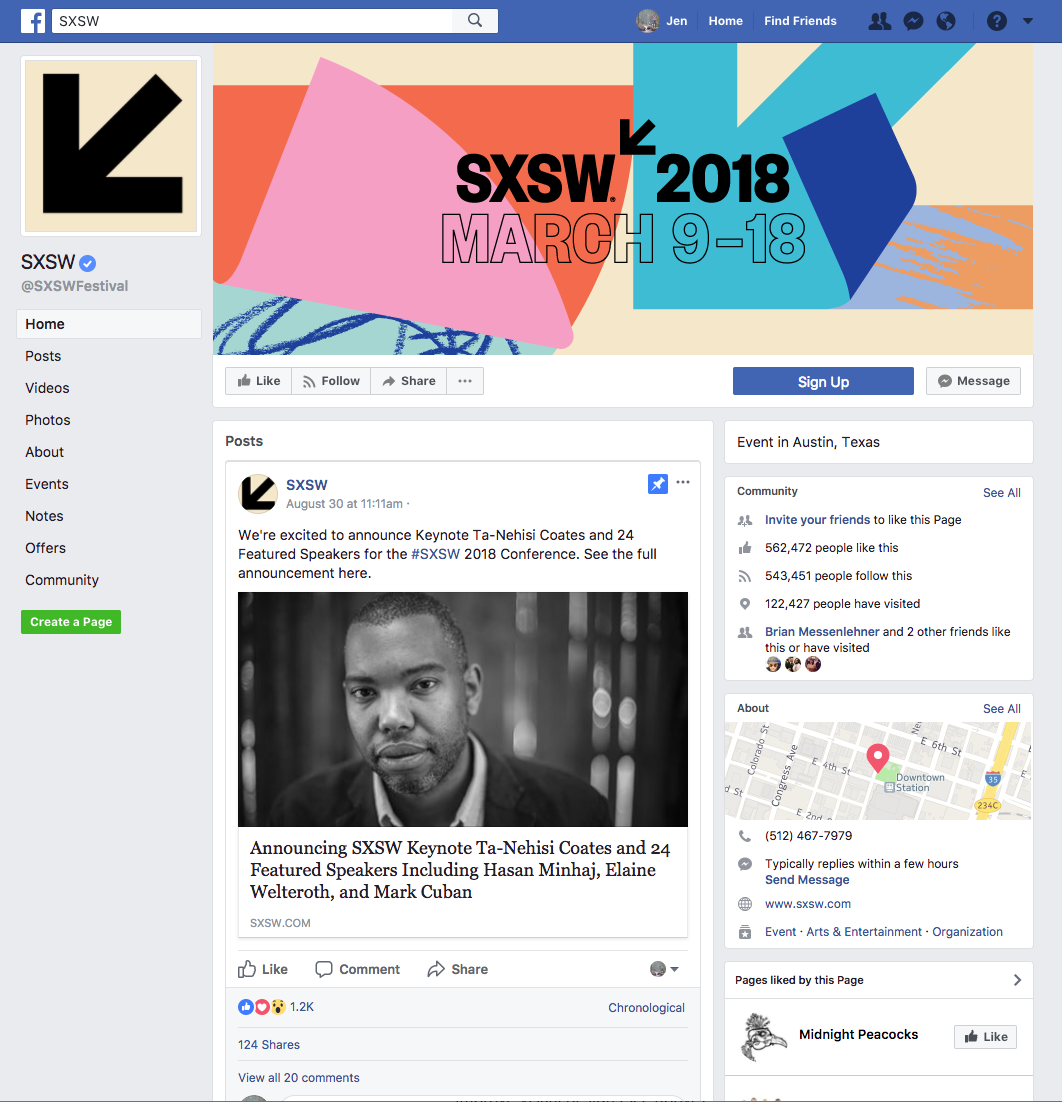
Task: Go to Home in the top navigation
Action: pyautogui.click(x=725, y=21)
